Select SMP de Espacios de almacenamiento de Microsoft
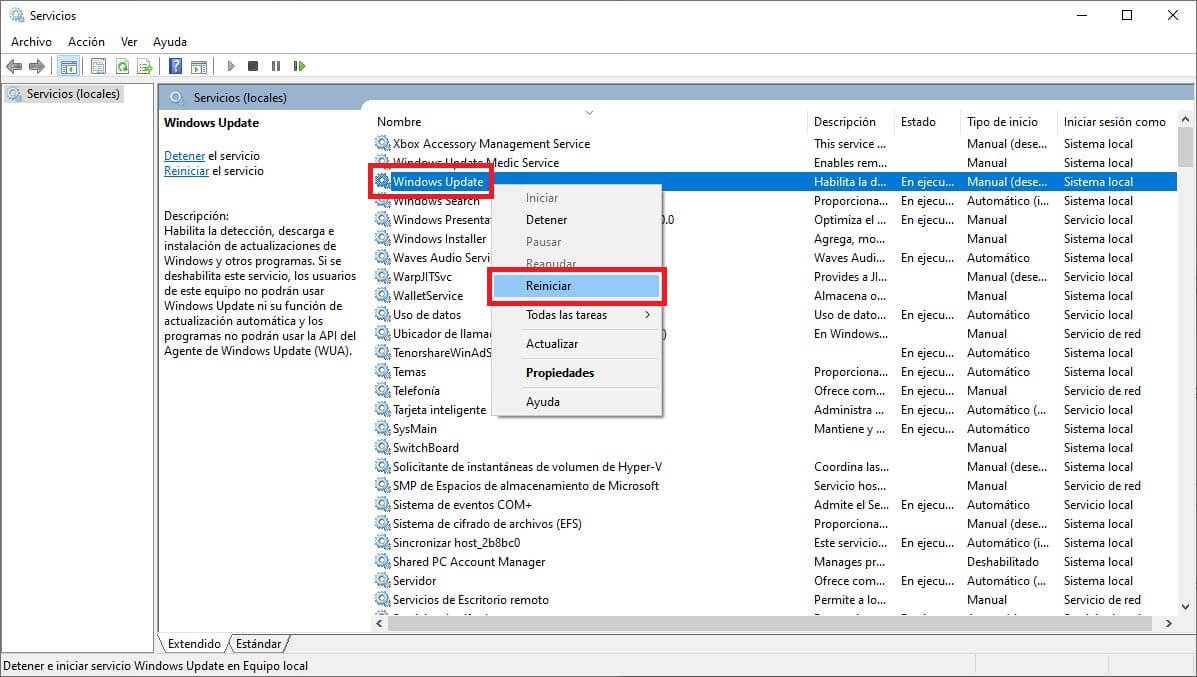 526,486
